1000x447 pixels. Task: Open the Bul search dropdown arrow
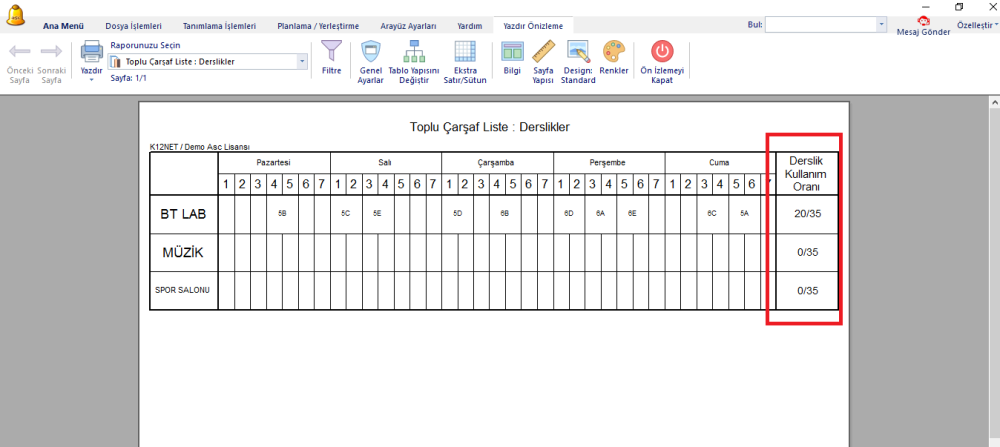[x=881, y=25]
